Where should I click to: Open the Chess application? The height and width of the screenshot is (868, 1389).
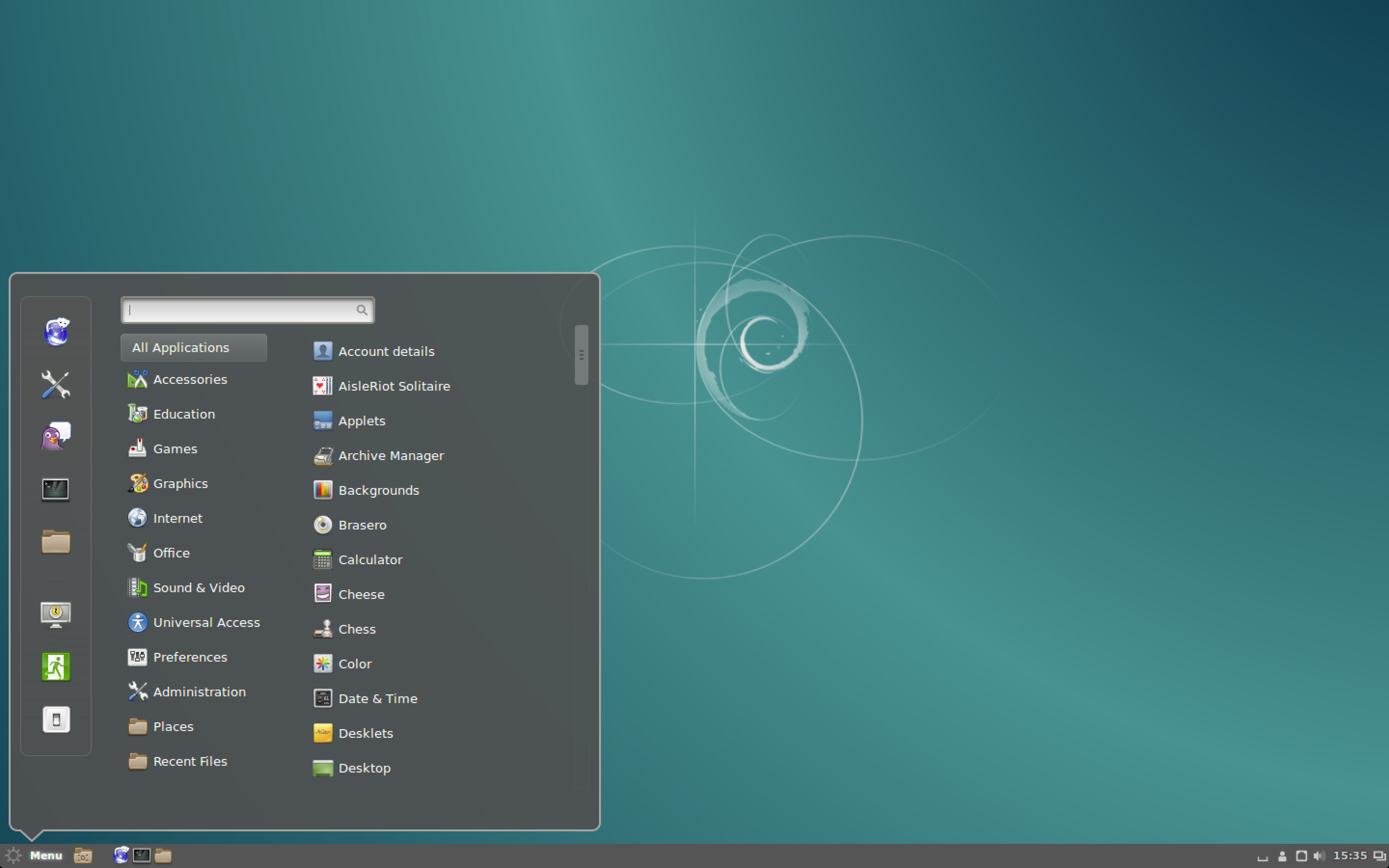tap(357, 629)
